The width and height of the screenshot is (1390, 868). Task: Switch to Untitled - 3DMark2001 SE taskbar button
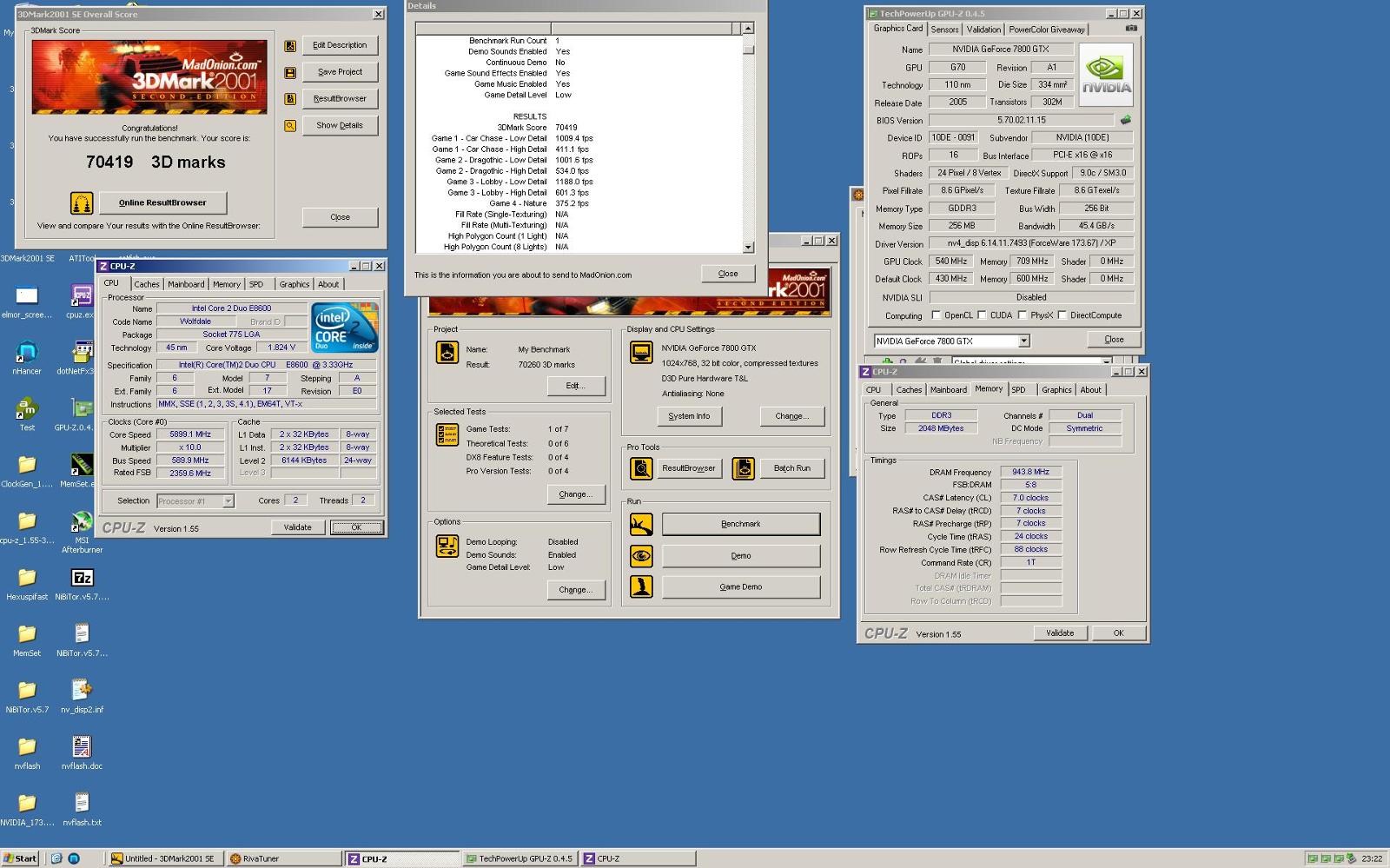(x=166, y=858)
